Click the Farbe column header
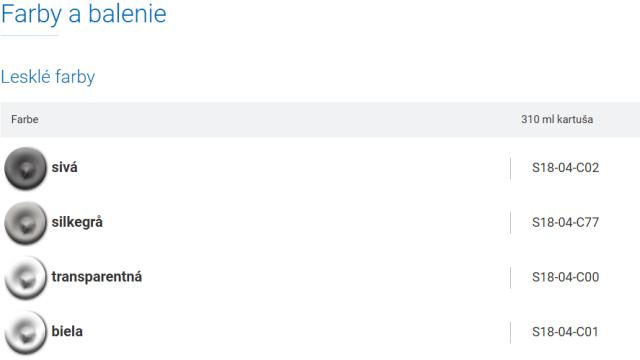This screenshot has height=360, width=640. pyautogui.click(x=25, y=119)
